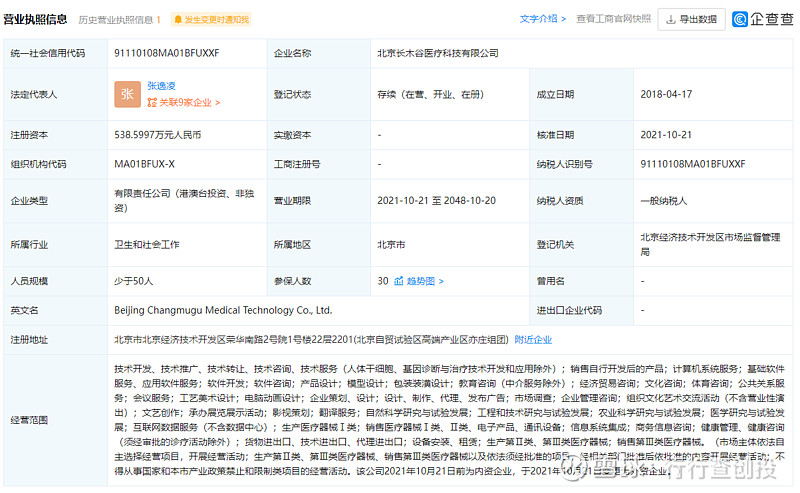Click the download icon in 导出数据 button
Viewport: 800px width, 493px height.
click(671, 19)
